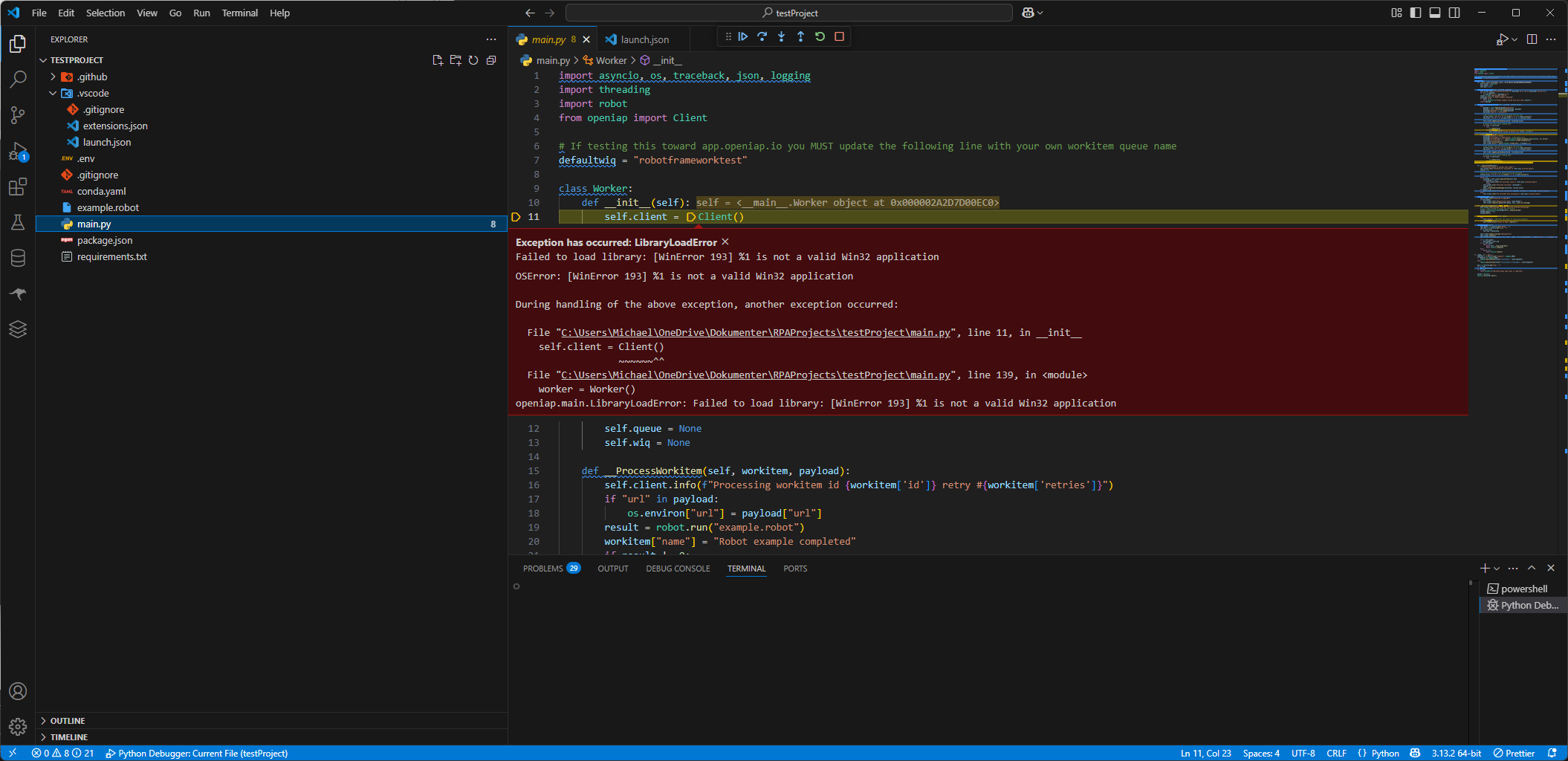Close the bottom panel
The height and width of the screenshot is (761, 1568).
point(1551,568)
